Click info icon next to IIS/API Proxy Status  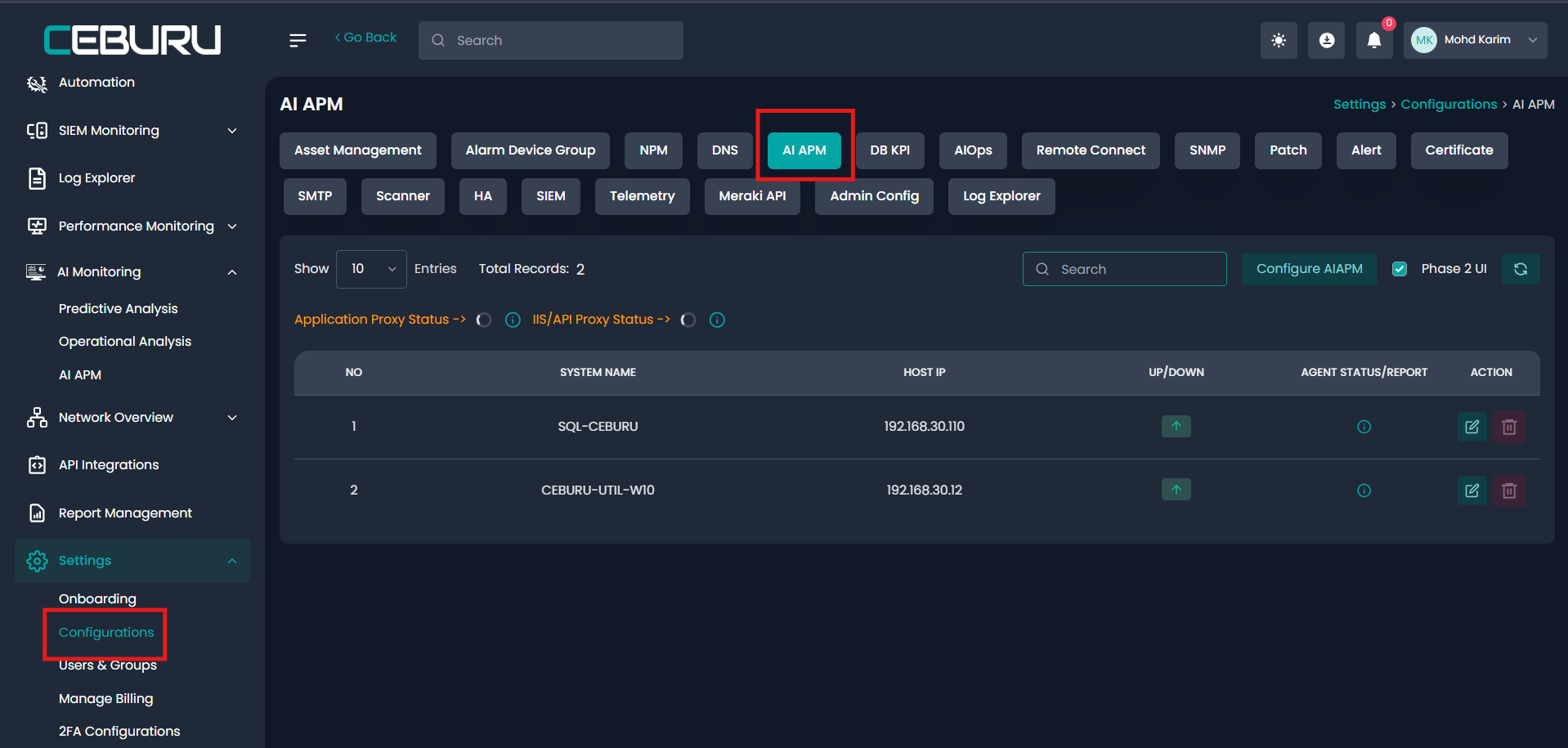click(x=717, y=320)
